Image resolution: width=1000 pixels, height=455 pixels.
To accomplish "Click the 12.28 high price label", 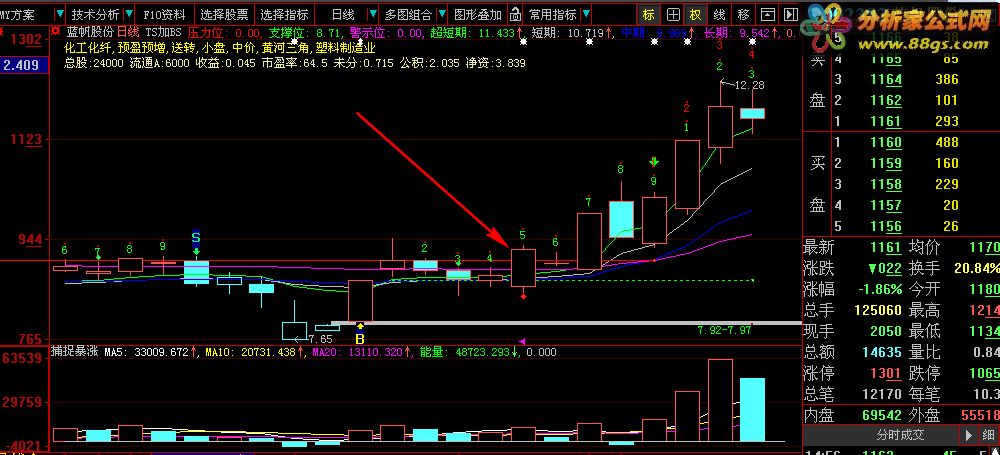I will (x=749, y=84).
